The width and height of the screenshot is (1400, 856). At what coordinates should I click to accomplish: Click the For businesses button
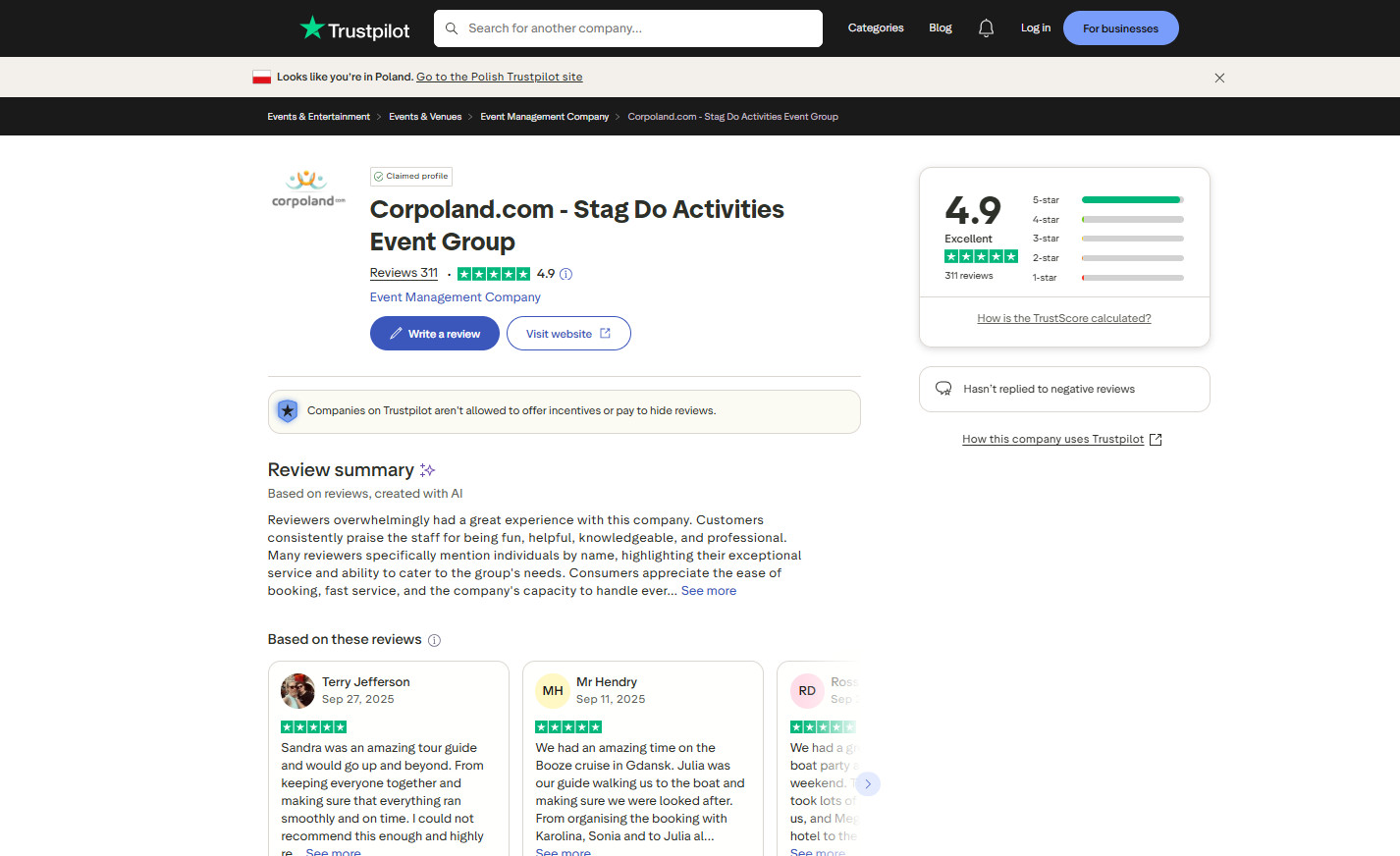pyautogui.click(x=1120, y=27)
